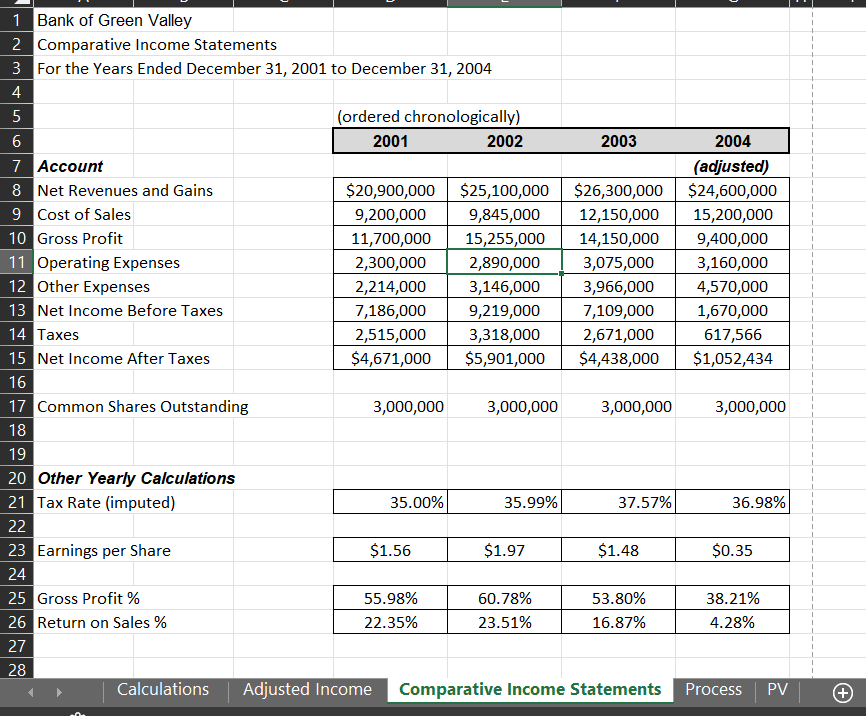Screen dimensions: 866x716
Task: Select the '(ordered chronologically)' note cell
Action: pos(428,117)
